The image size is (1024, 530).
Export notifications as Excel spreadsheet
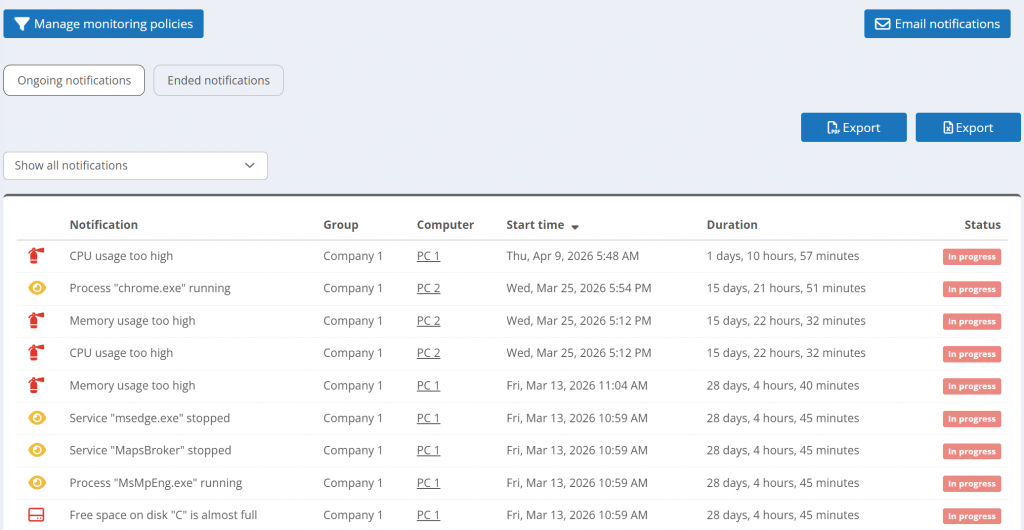tap(968, 127)
